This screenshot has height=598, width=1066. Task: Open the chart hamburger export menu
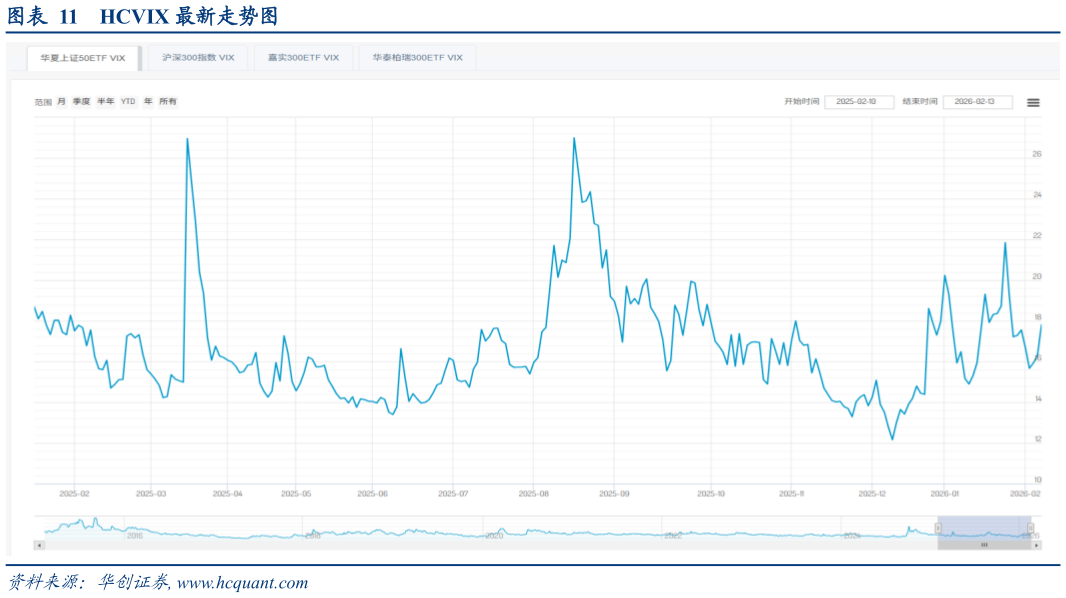point(1033,102)
